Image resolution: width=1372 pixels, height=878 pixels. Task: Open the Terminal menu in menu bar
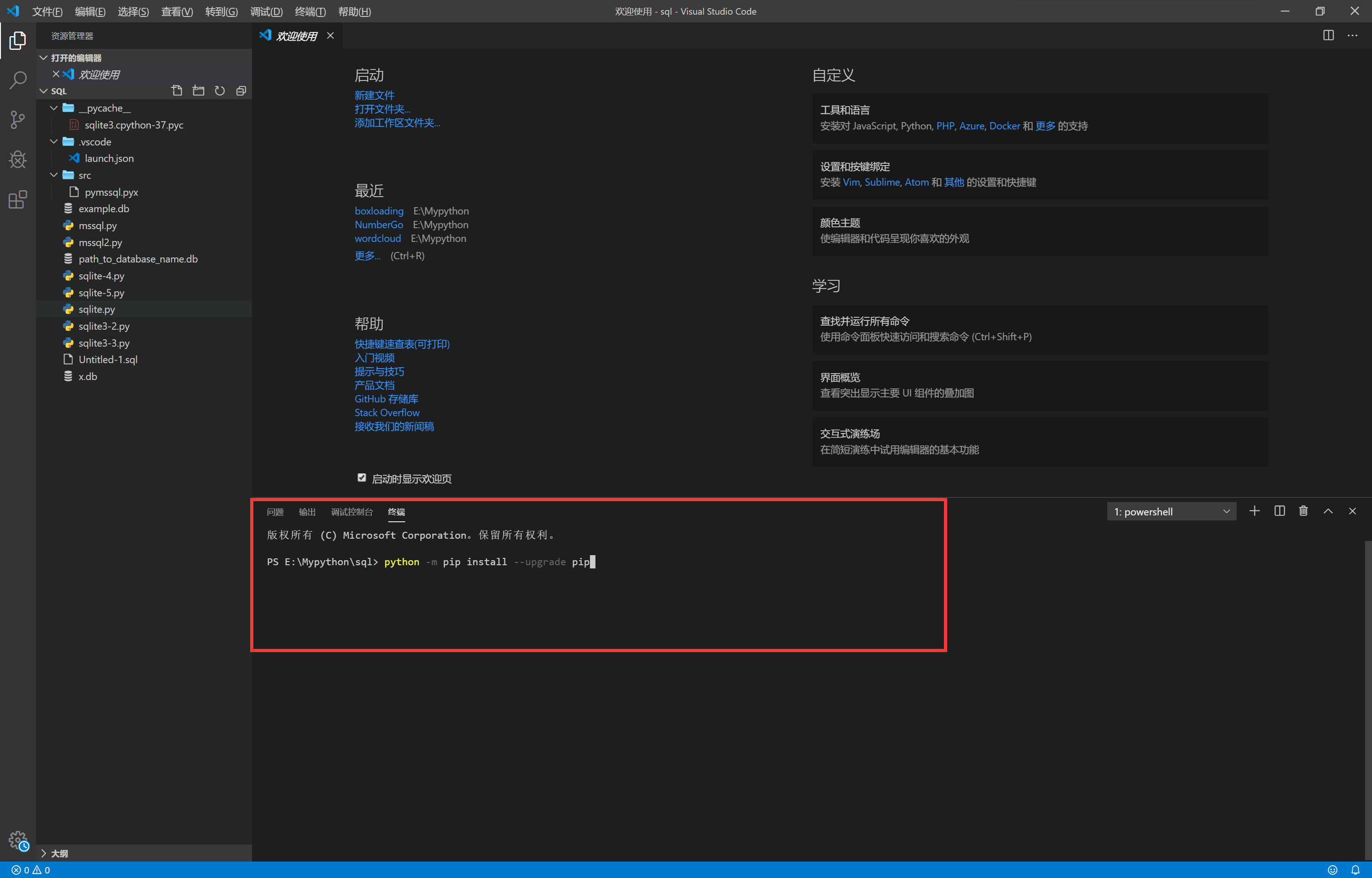310,11
